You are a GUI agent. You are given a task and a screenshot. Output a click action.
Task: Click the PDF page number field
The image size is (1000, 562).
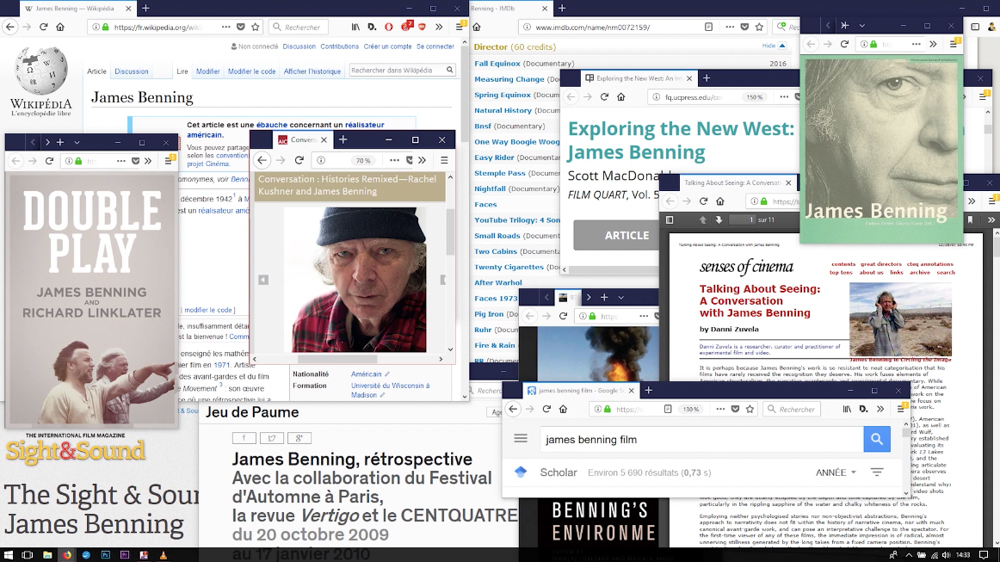(x=740, y=219)
